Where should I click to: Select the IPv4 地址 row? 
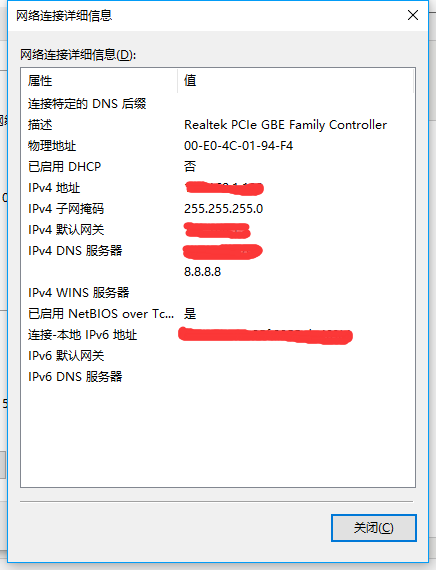[218, 188]
